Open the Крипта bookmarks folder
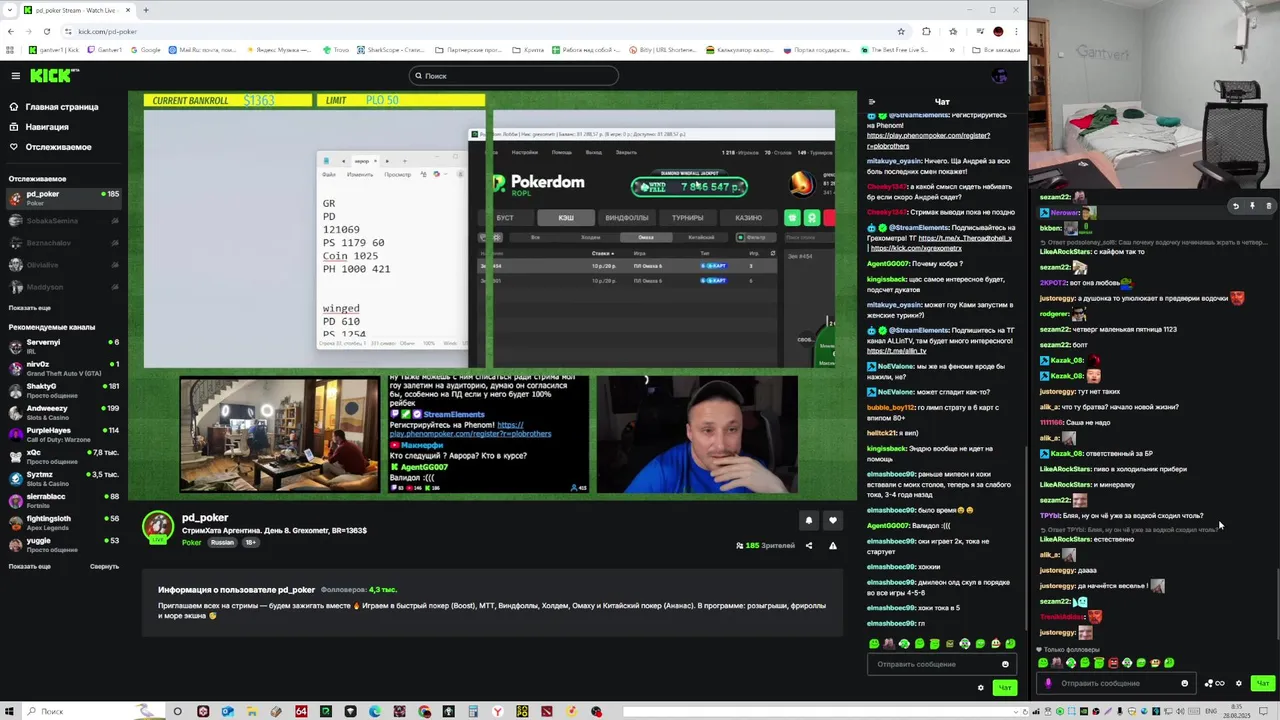The image size is (1280, 720). [x=527, y=50]
